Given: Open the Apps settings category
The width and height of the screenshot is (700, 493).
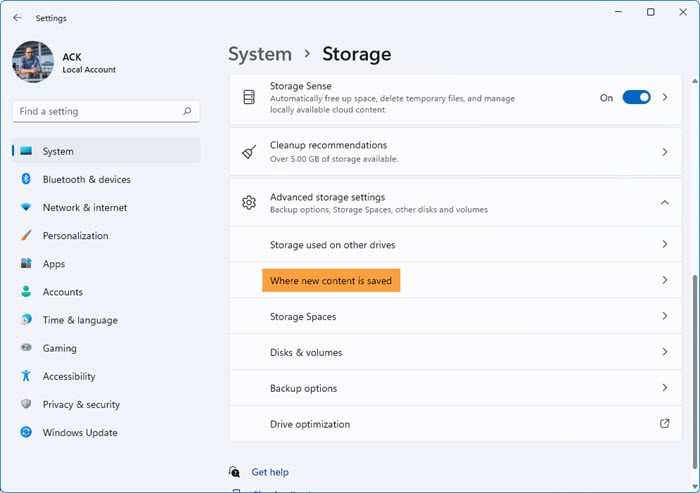Looking at the screenshot, I should point(53,264).
